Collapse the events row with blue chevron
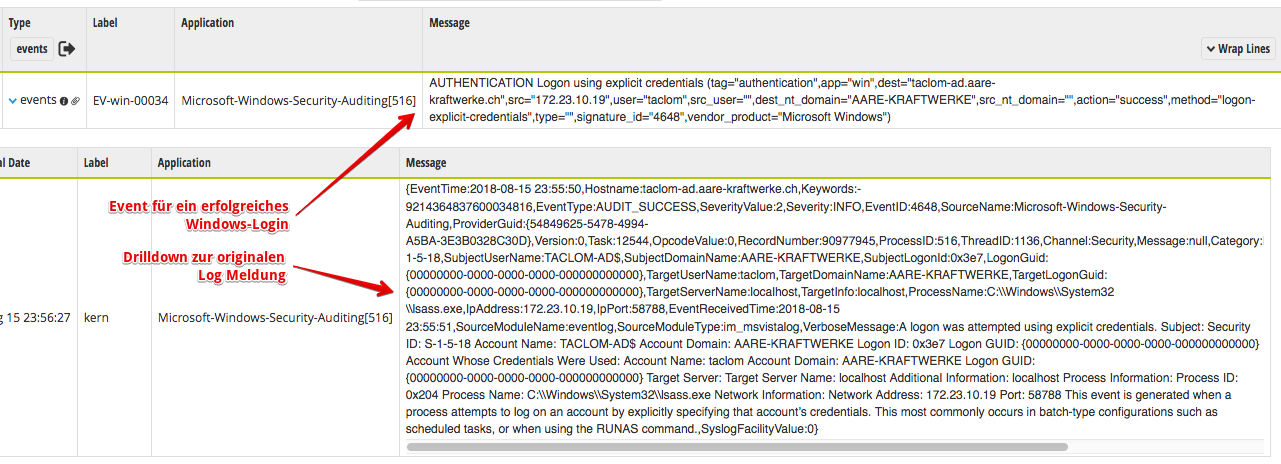This screenshot has width=1281, height=464. coord(13,100)
